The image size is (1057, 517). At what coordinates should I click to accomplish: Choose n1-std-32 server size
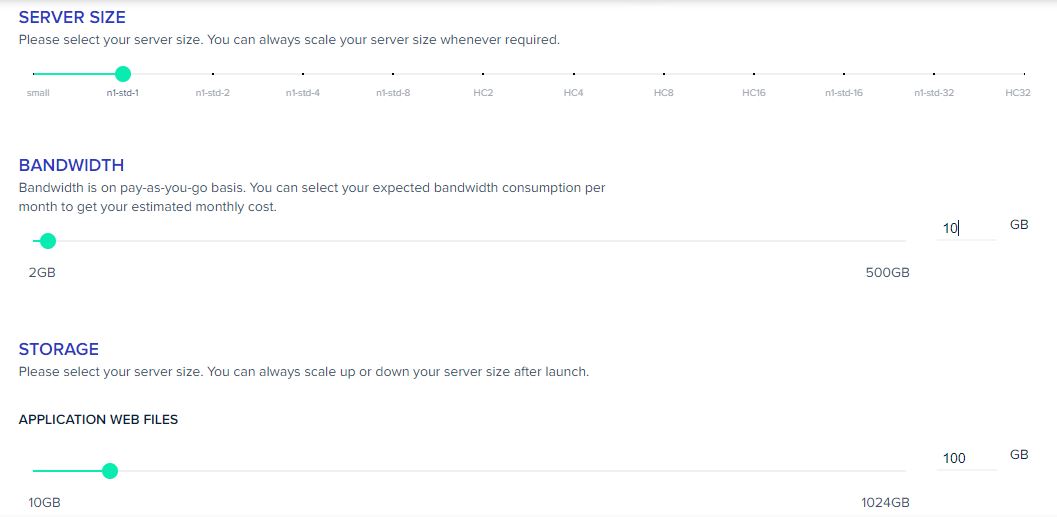tap(934, 74)
